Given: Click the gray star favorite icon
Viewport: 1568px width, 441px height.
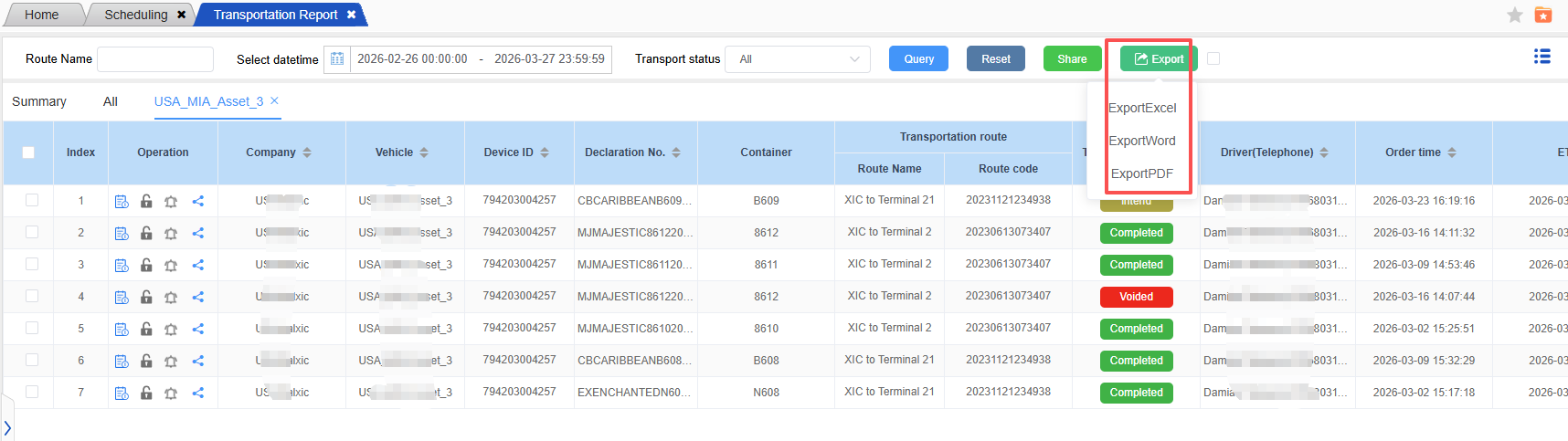Looking at the screenshot, I should 1514,15.
